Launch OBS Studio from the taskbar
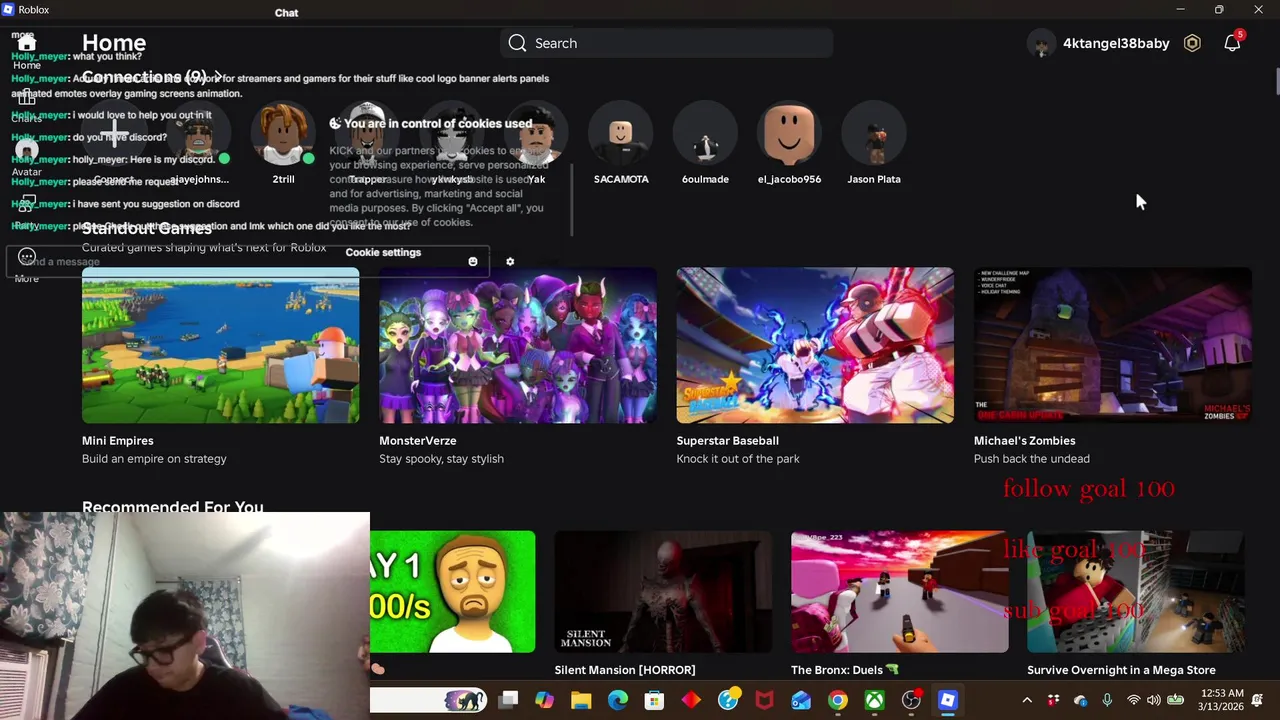The image size is (1280, 720). [x=911, y=700]
